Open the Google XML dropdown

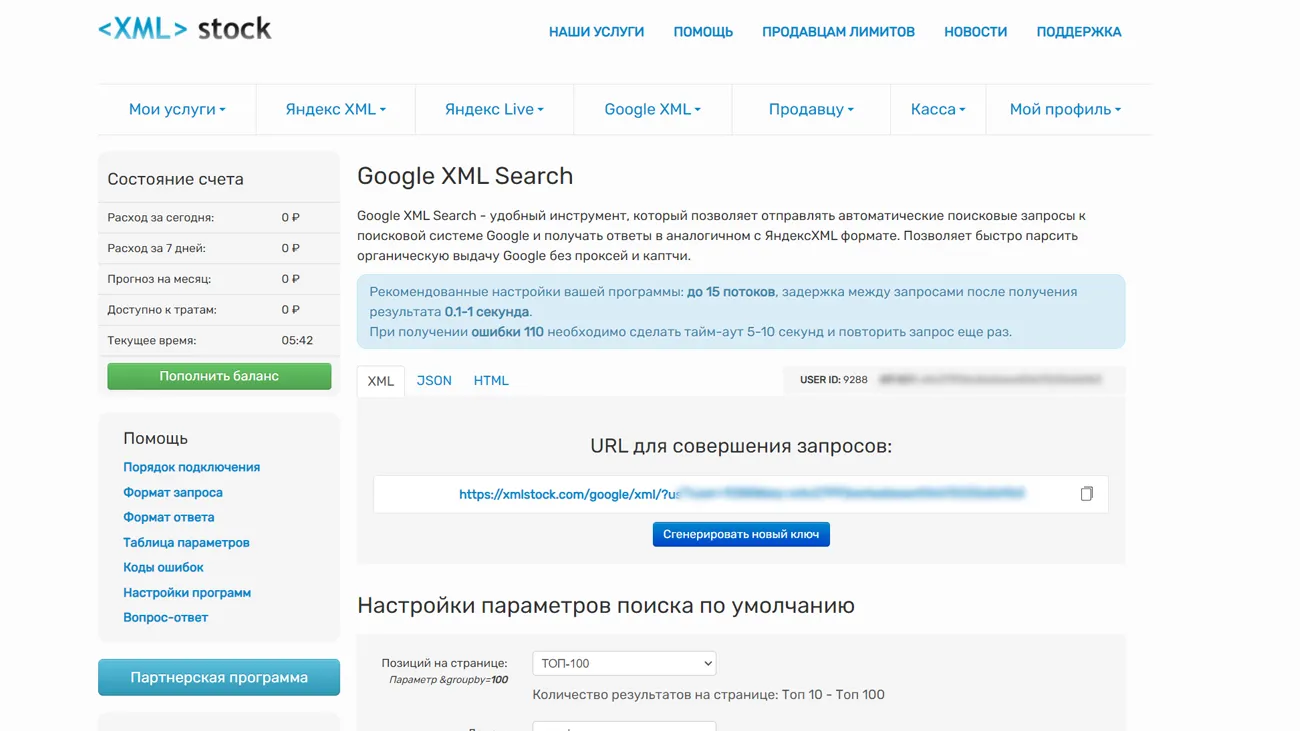[652, 110]
